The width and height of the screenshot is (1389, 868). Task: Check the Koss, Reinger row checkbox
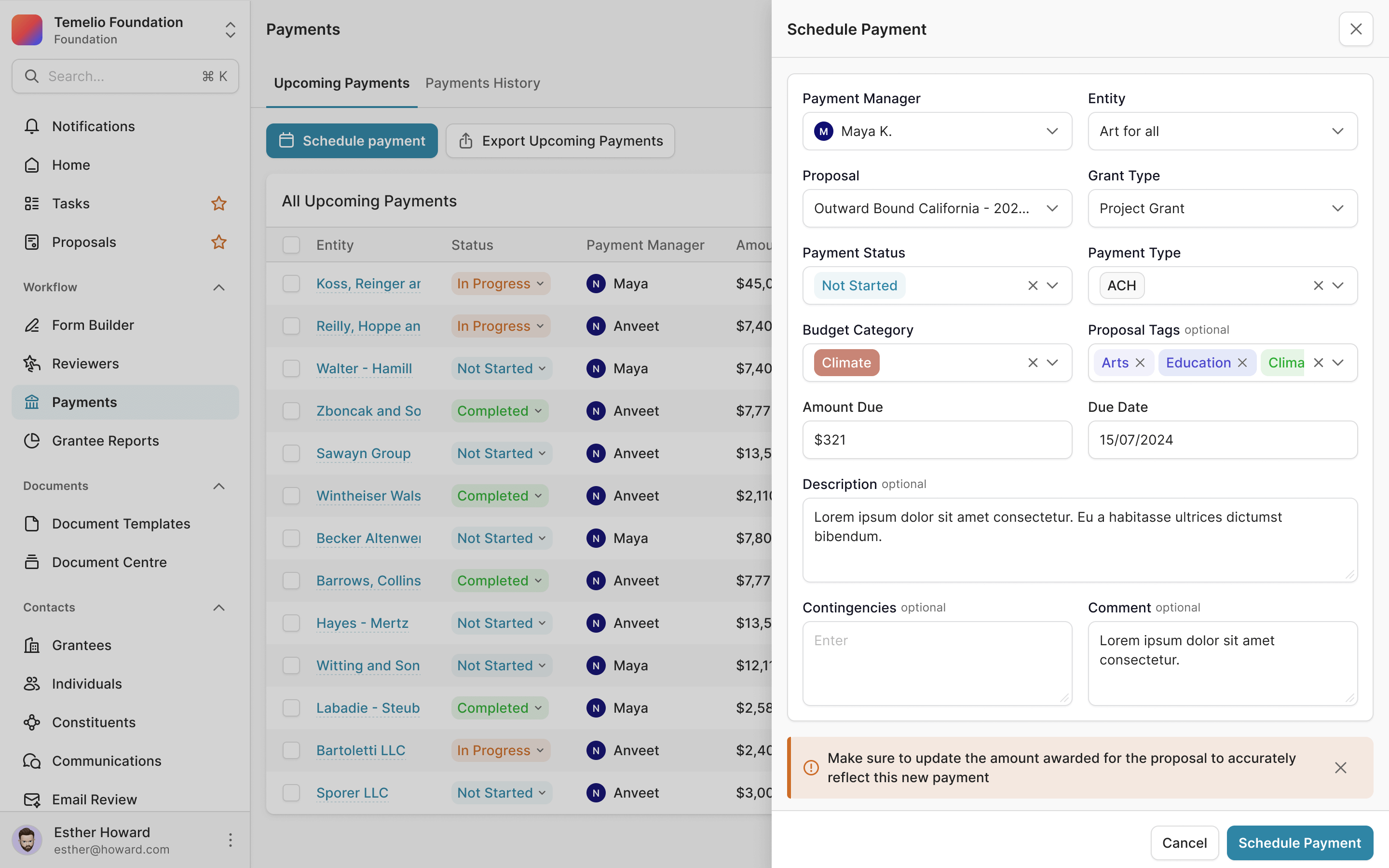tap(291, 284)
